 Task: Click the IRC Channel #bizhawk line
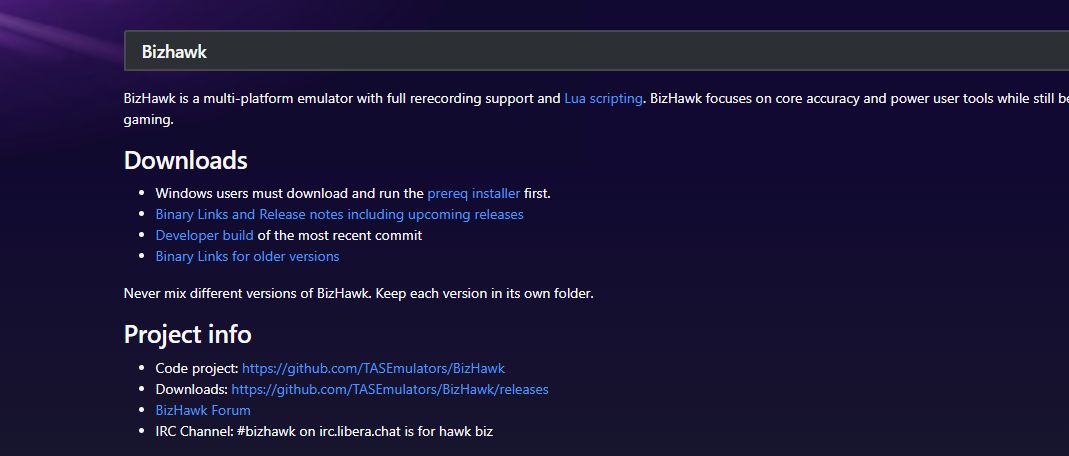(x=324, y=431)
